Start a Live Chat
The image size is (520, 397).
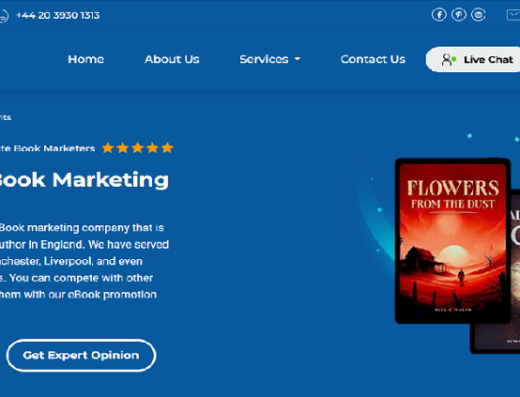[x=473, y=59]
